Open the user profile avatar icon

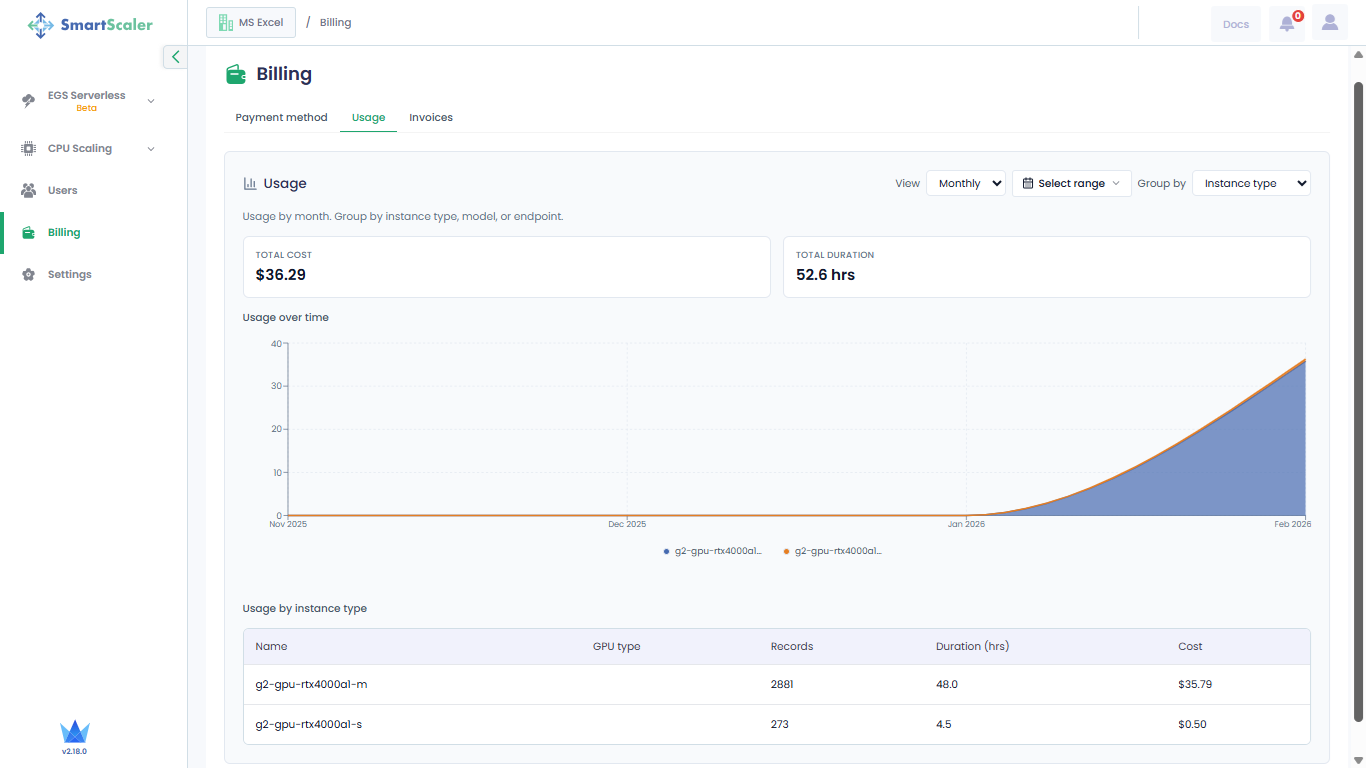pos(1329,23)
